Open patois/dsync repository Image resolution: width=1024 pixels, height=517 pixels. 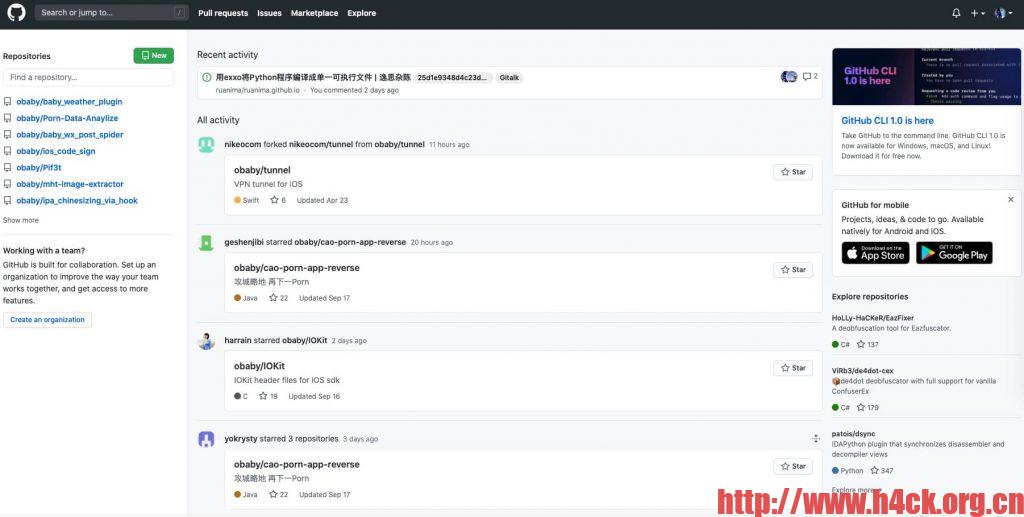tap(853, 433)
